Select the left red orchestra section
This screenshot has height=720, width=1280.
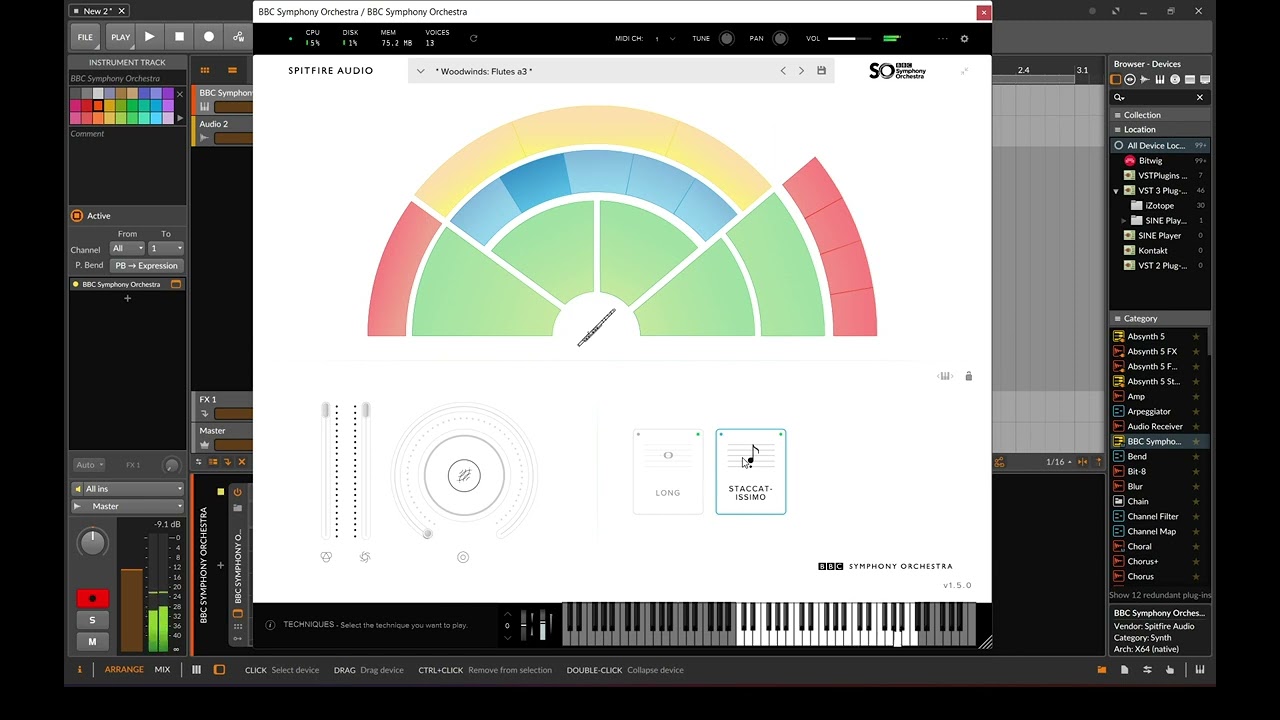coord(403,270)
